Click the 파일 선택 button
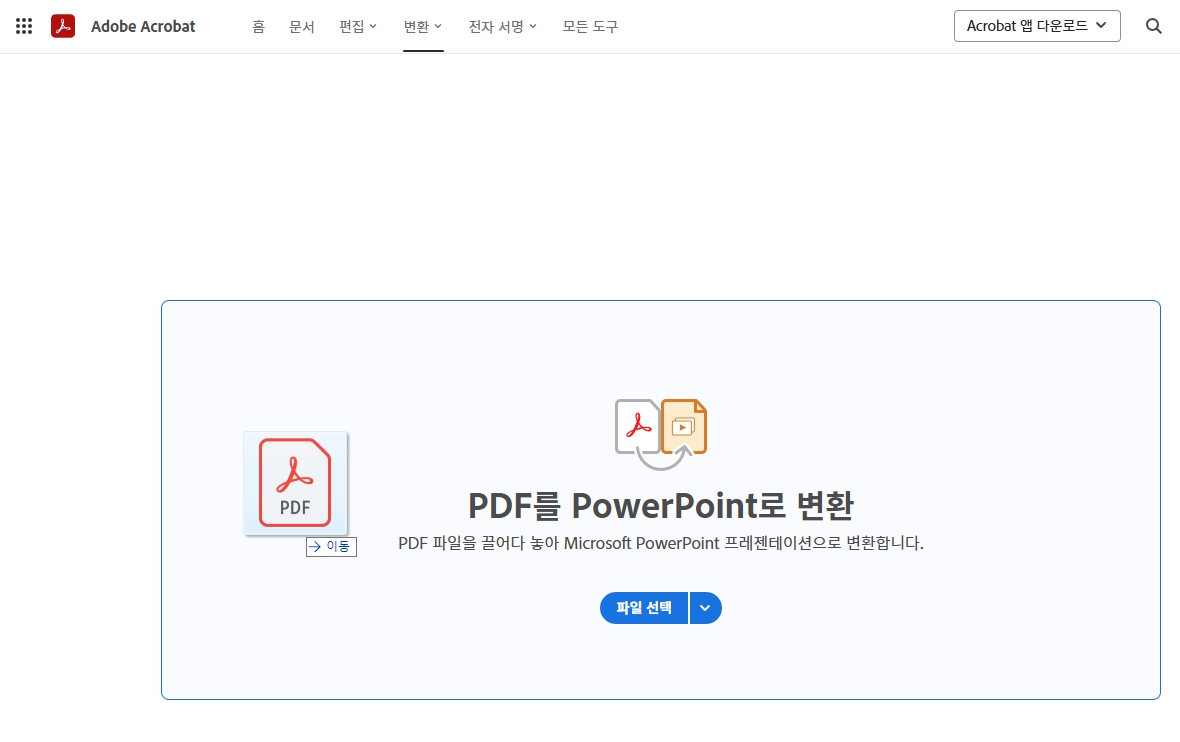The height and width of the screenshot is (742, 1180). 644,608
